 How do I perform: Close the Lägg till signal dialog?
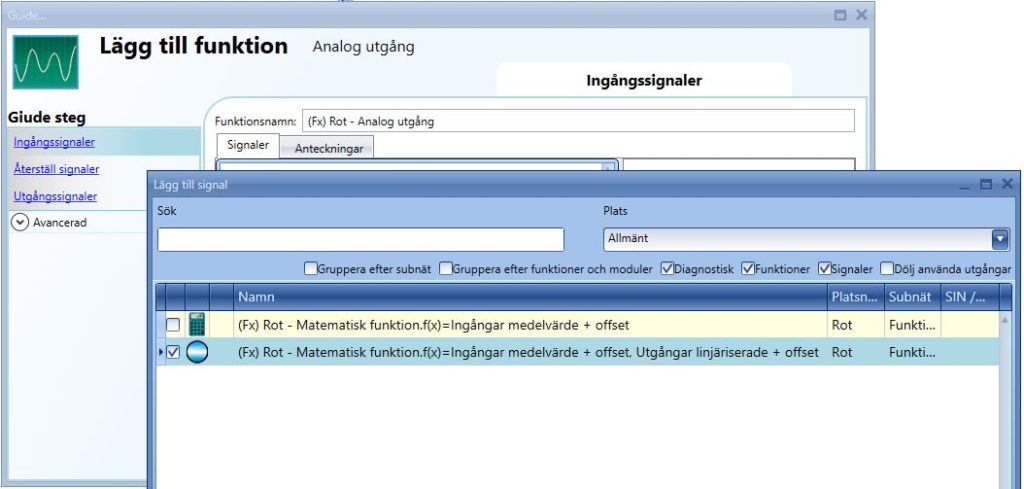click(x=1007, y=185)
